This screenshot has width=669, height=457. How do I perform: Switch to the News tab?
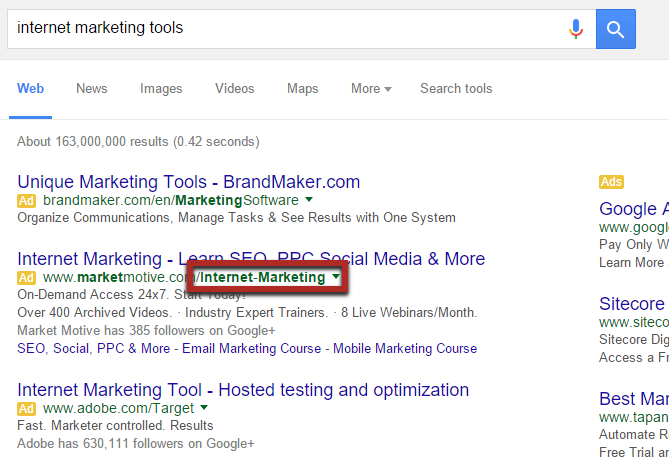click(91, 89)
